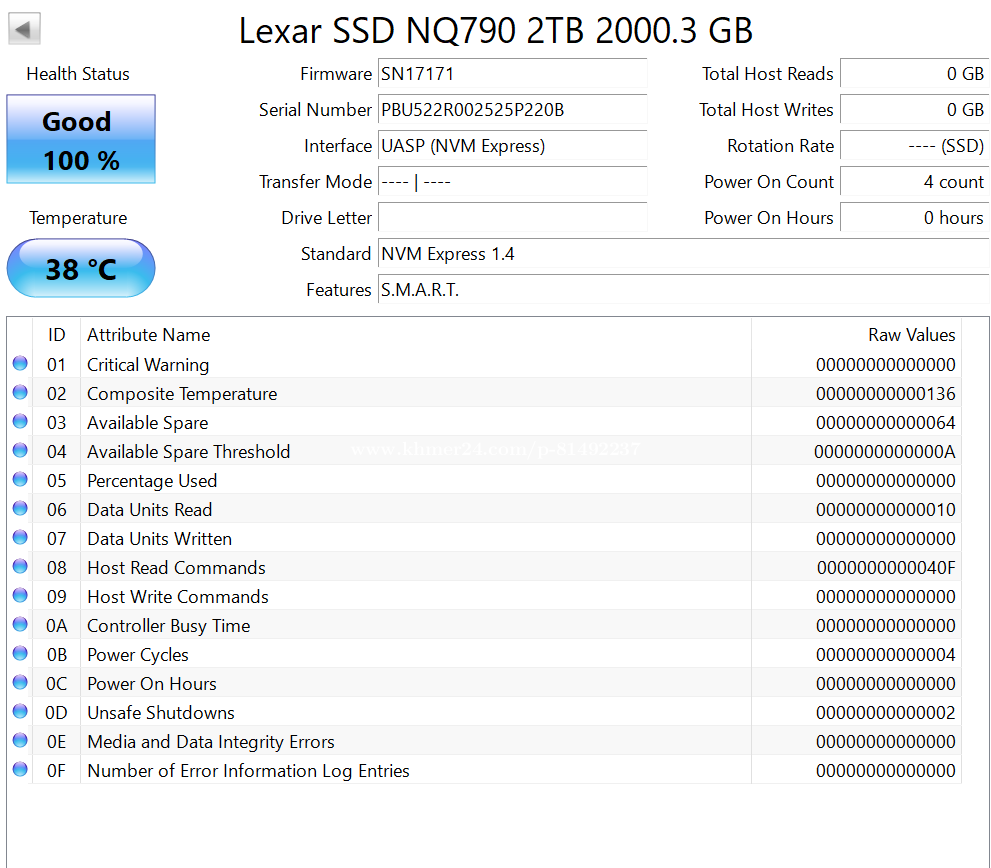Select the Critical Warning attribute name
Screen dimensions: 991x868
148,365
